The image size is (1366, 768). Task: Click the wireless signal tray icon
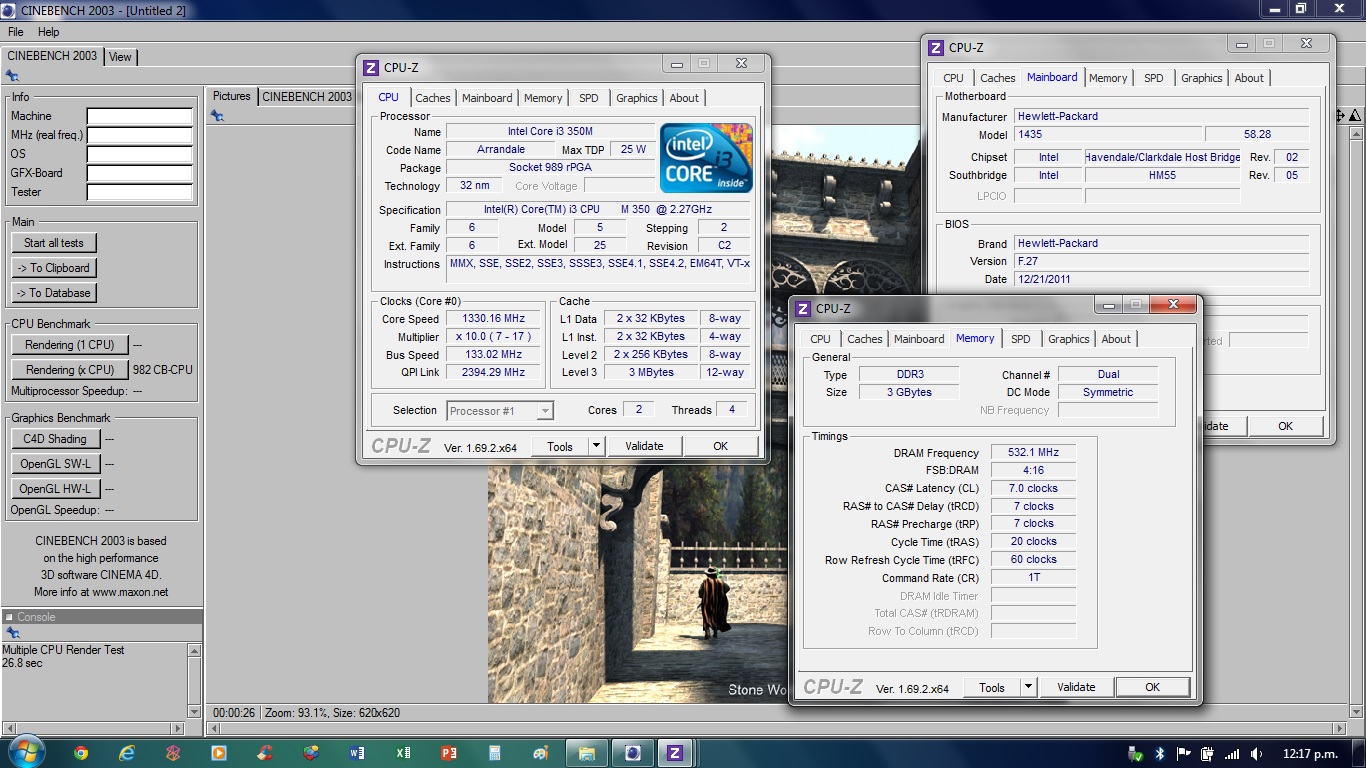(1232, 753)
